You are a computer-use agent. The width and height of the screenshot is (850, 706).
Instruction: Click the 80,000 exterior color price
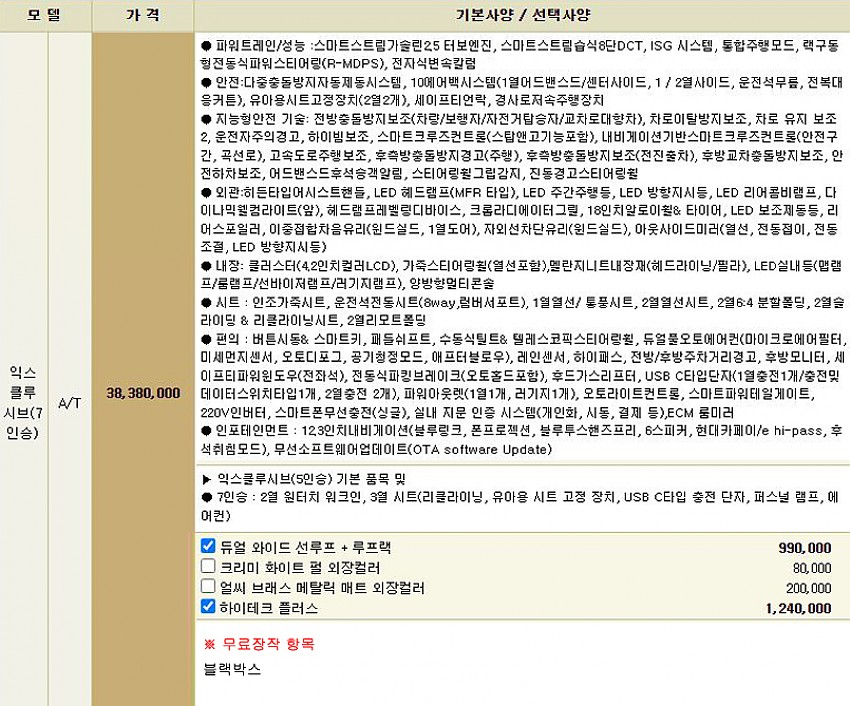811,568
